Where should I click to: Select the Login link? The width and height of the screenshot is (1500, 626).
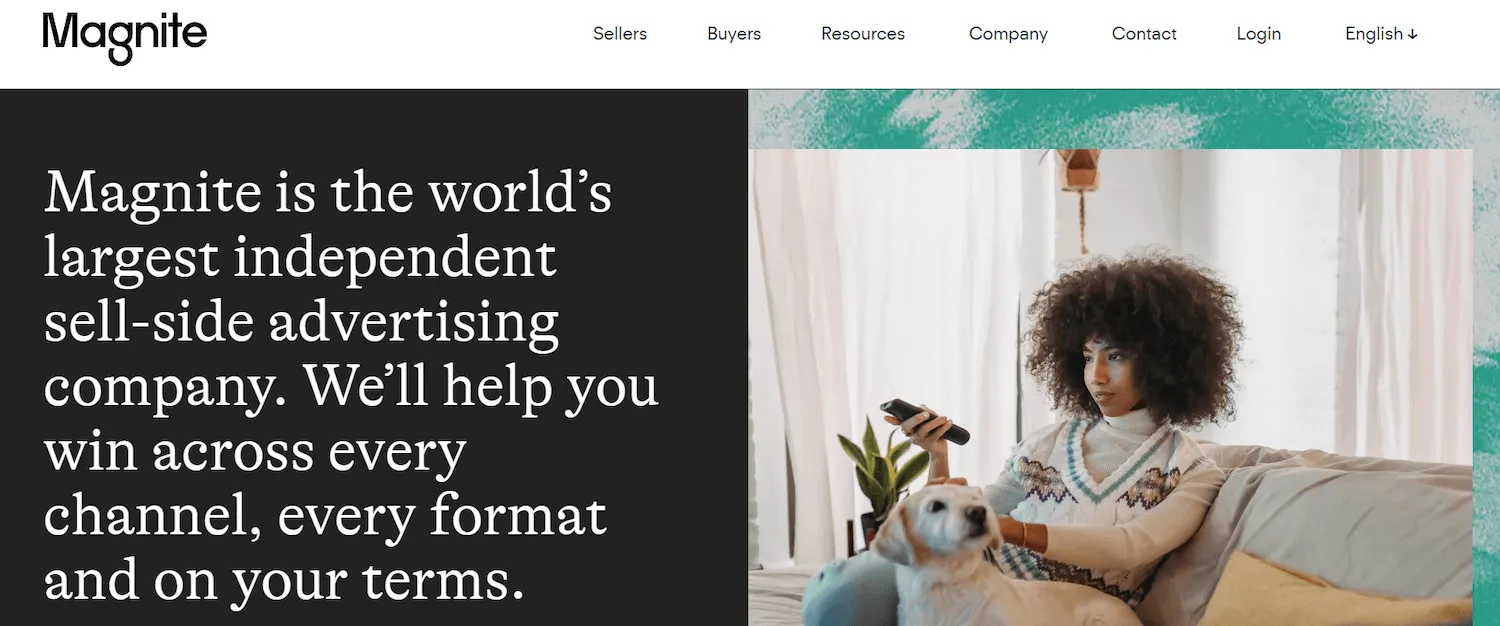[x=1258, y=34]
